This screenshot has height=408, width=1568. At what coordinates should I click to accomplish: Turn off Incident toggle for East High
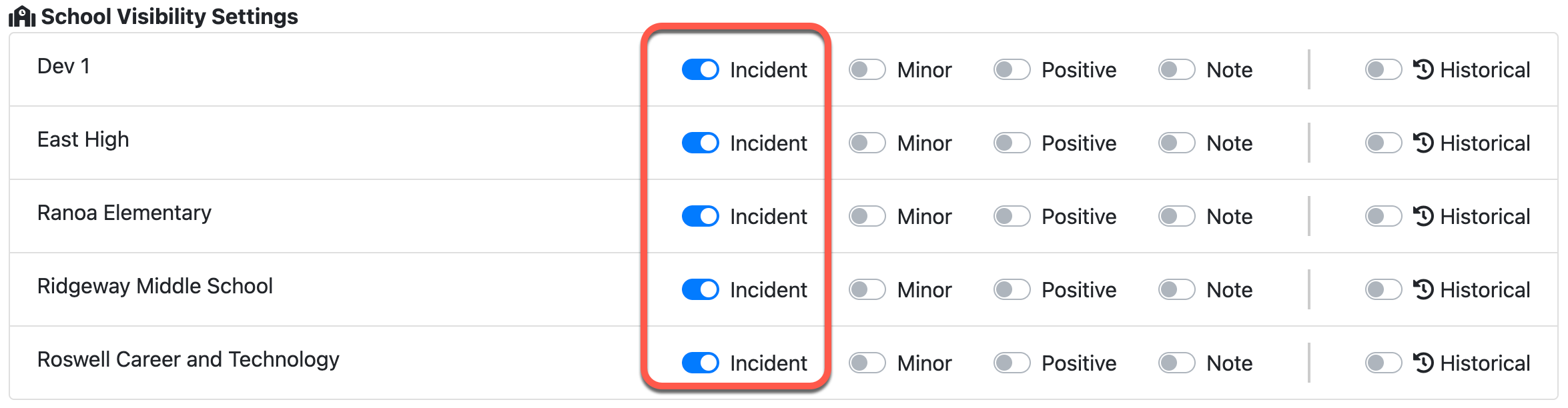700,143
